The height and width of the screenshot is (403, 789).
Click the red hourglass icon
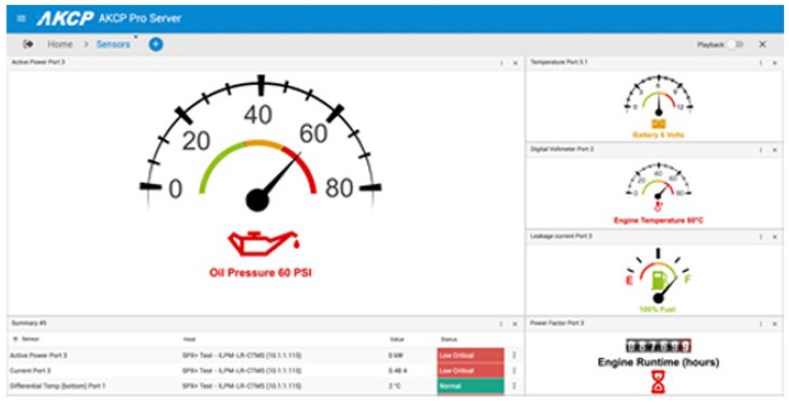[658, 382]
